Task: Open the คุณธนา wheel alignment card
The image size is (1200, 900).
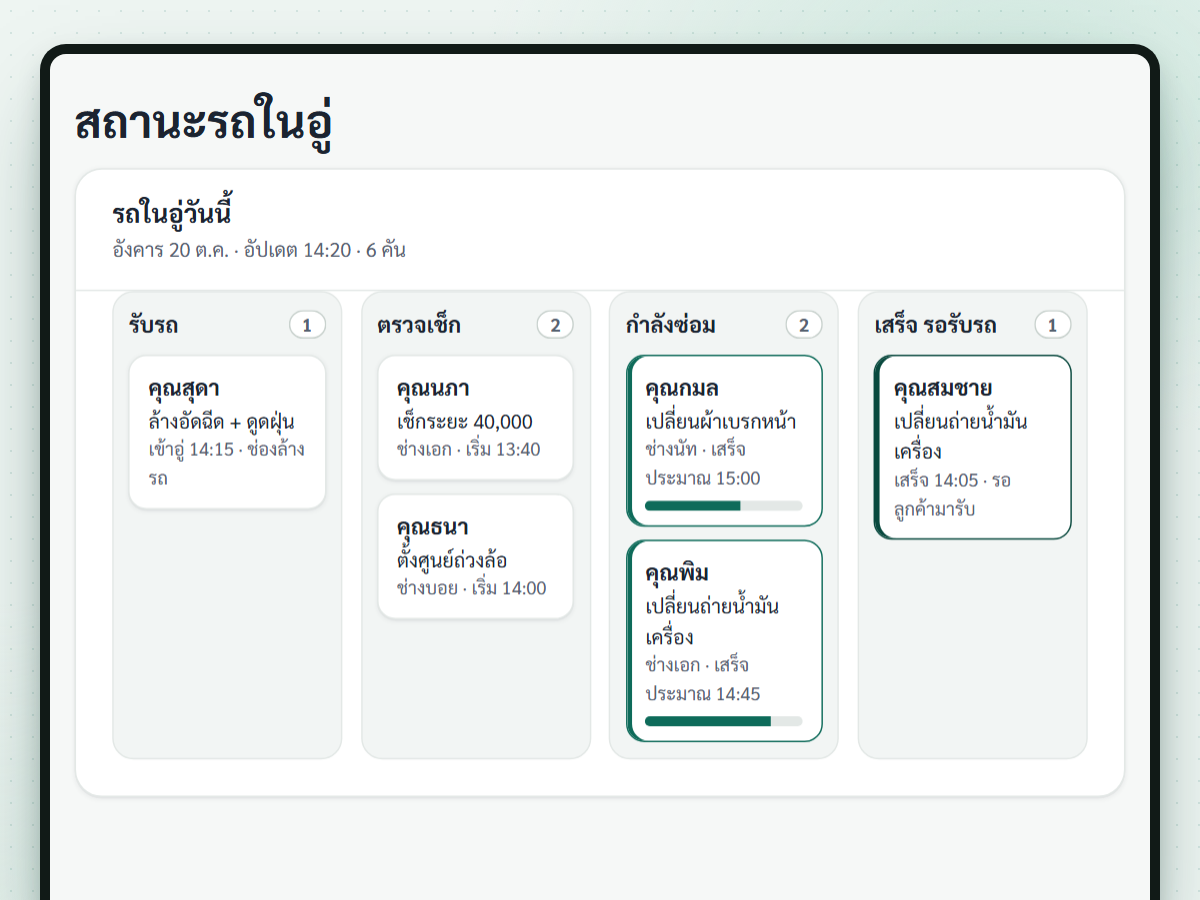Action: tap(475, 556)
